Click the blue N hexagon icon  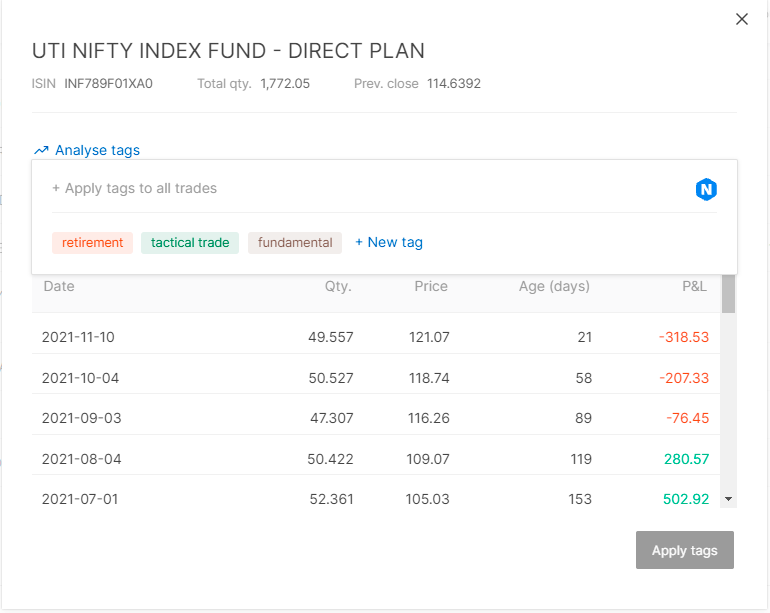pos(706,189)
